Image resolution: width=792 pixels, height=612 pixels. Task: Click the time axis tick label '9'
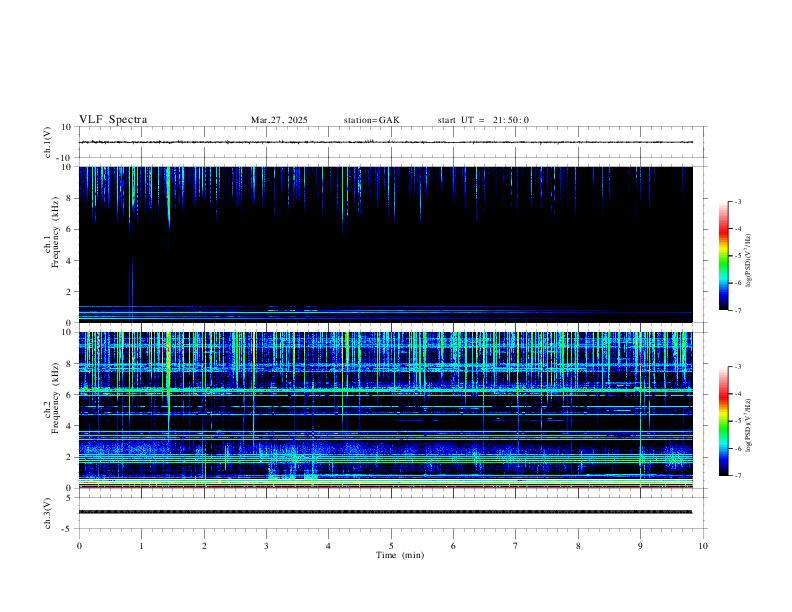coord(640,546)
